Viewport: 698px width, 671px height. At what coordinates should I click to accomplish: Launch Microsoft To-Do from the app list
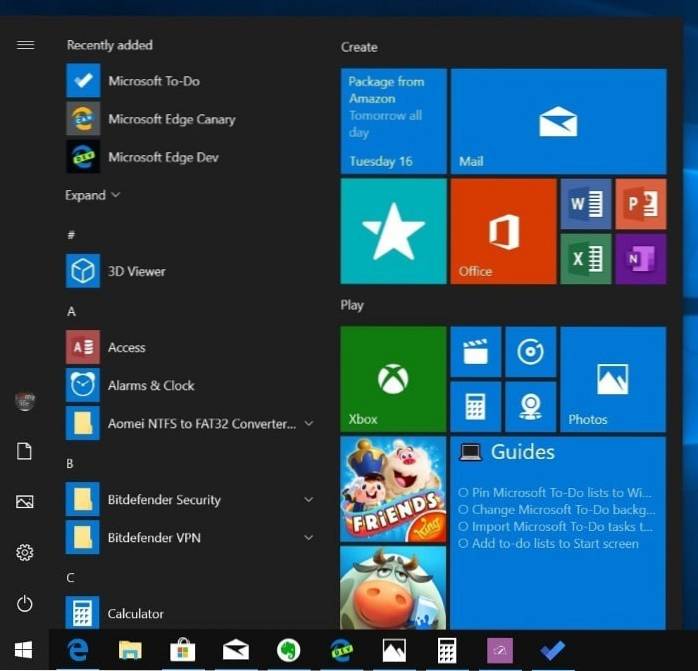[x=154, y=81]
